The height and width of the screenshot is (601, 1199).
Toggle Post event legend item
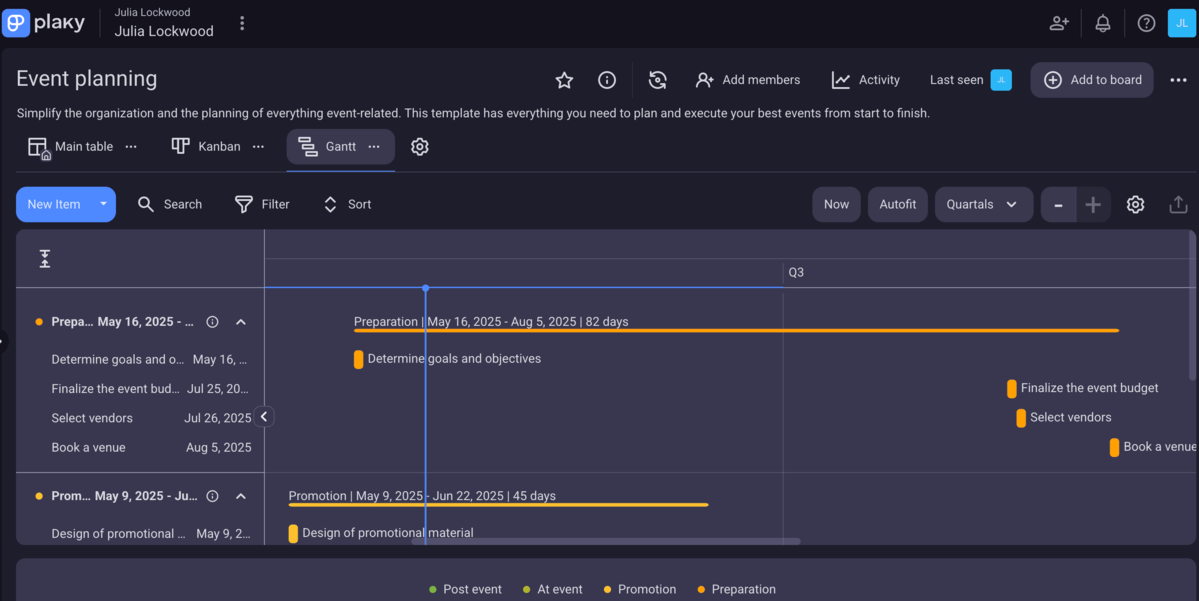(x=464, y=589)
